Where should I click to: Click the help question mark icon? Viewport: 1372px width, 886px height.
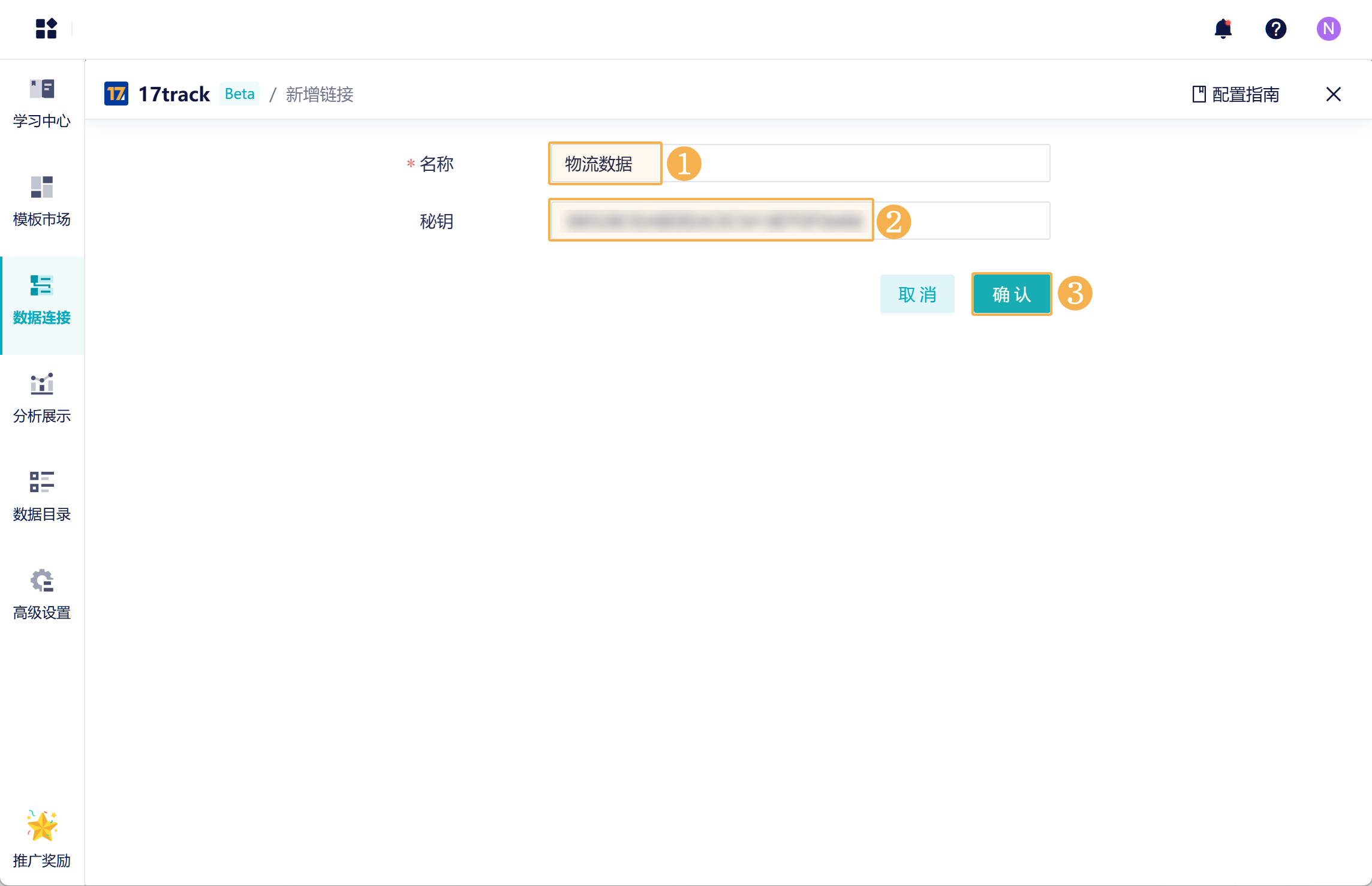pyautogui.click(x=1275, y=29)
